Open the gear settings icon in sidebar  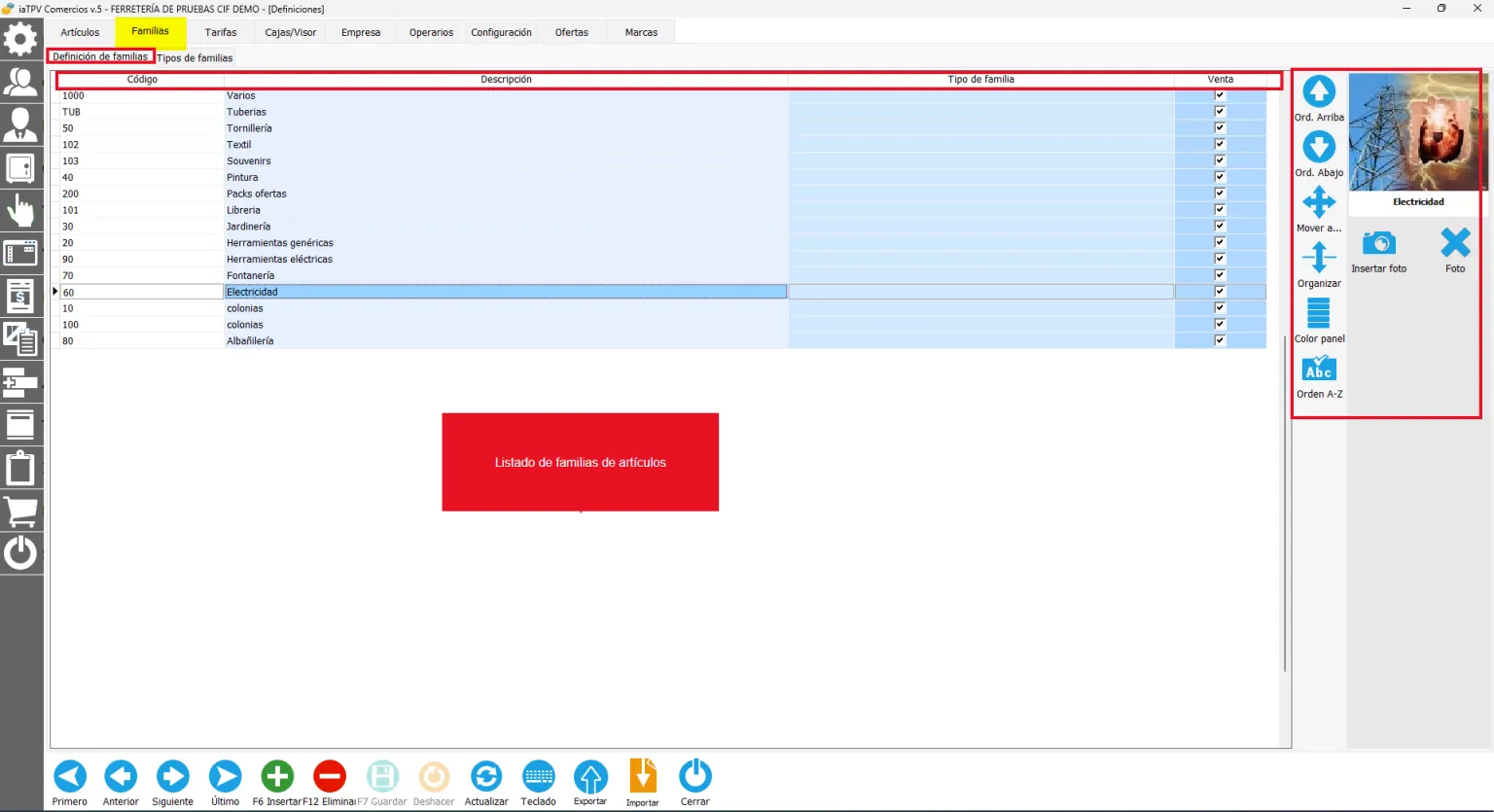point(20,40)
